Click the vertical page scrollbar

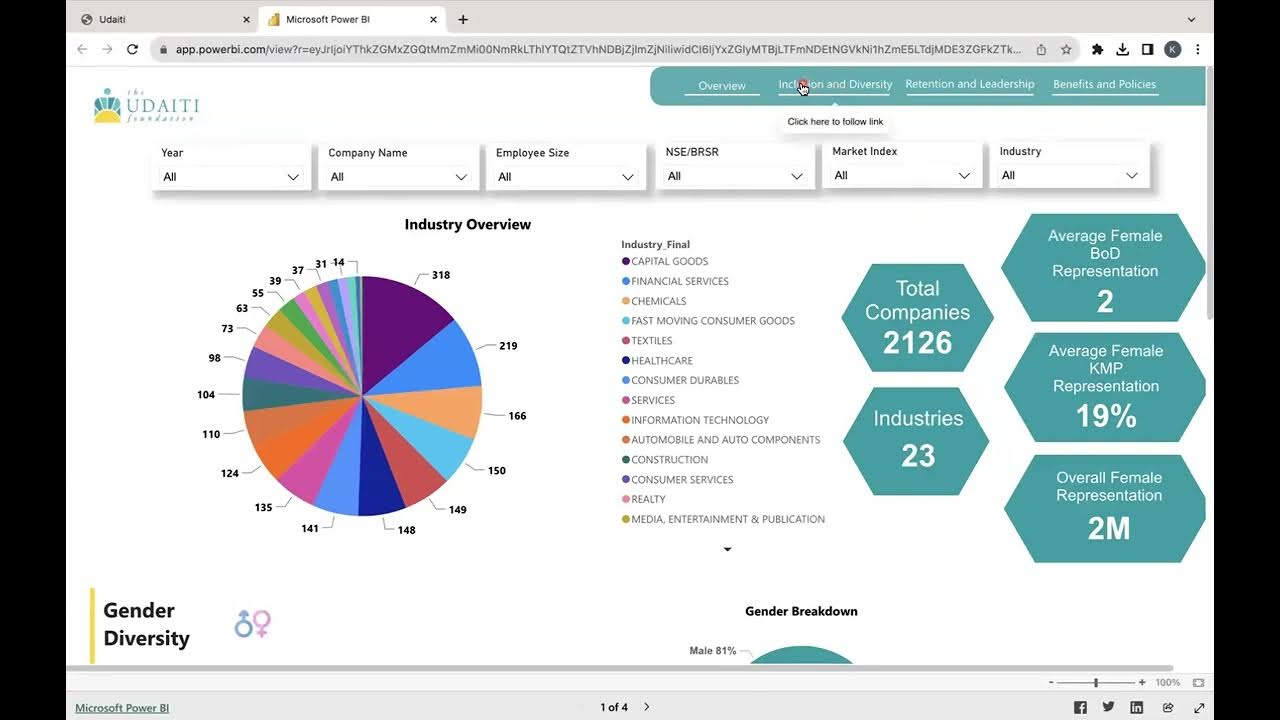click(x=1209, y=192)
